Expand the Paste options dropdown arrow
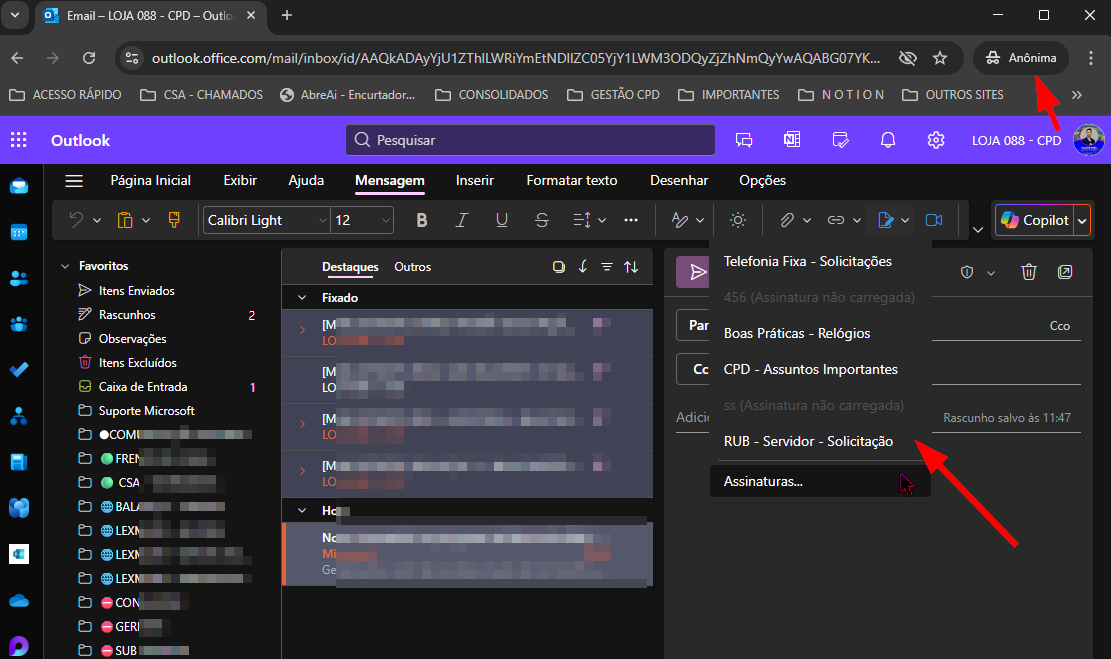Image resolution: width=1111 pixels, height=659 pixels. (x=146, y=220)
